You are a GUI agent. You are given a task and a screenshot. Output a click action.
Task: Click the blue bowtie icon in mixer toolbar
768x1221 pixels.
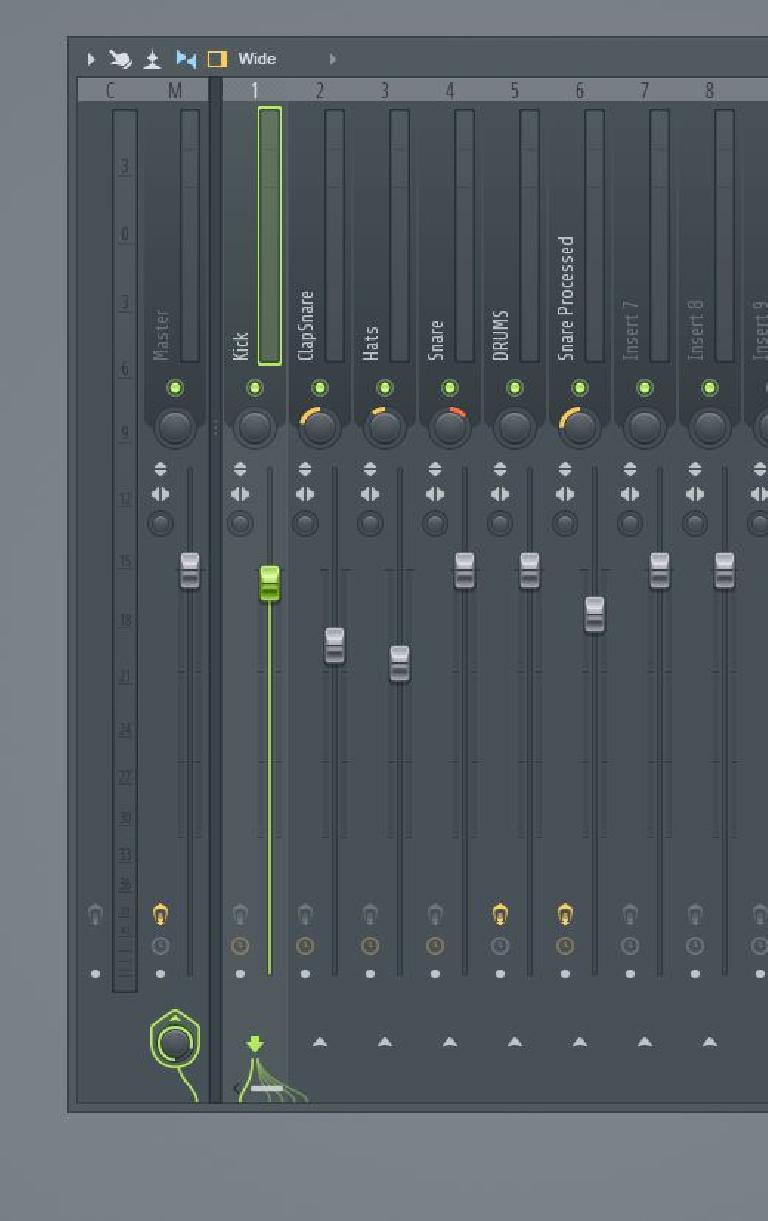(x=186, y=59)
